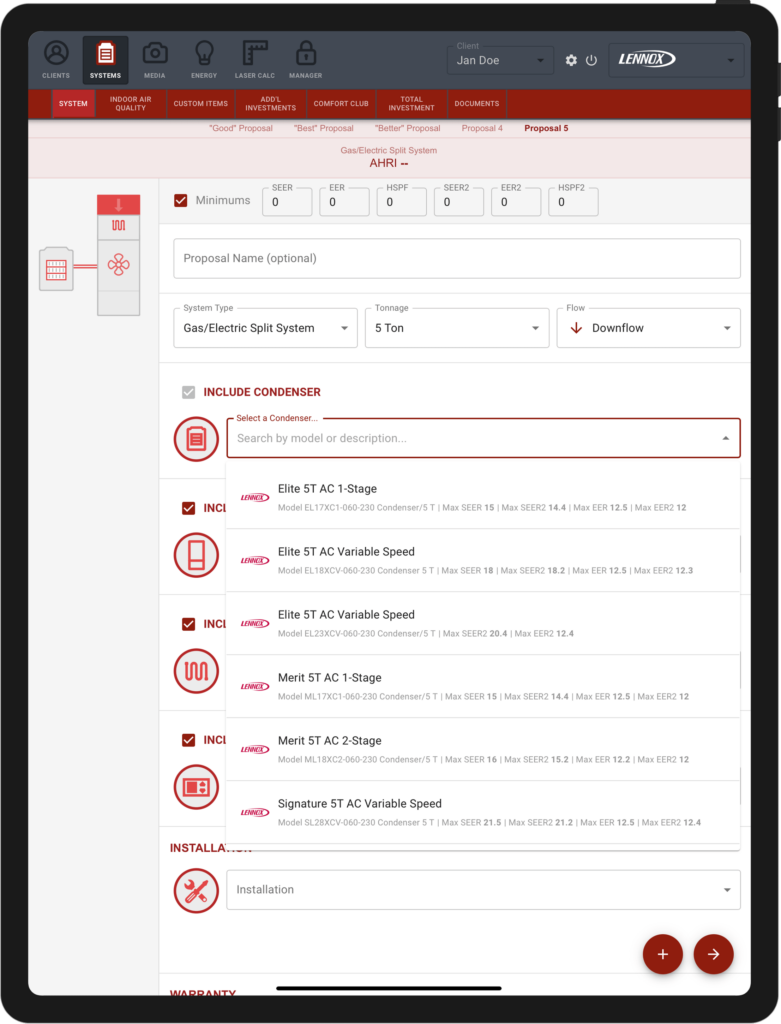Toggle the include checkbox above coil icon
This screenshot has width=781, height=1024.
tap(189, 624)
